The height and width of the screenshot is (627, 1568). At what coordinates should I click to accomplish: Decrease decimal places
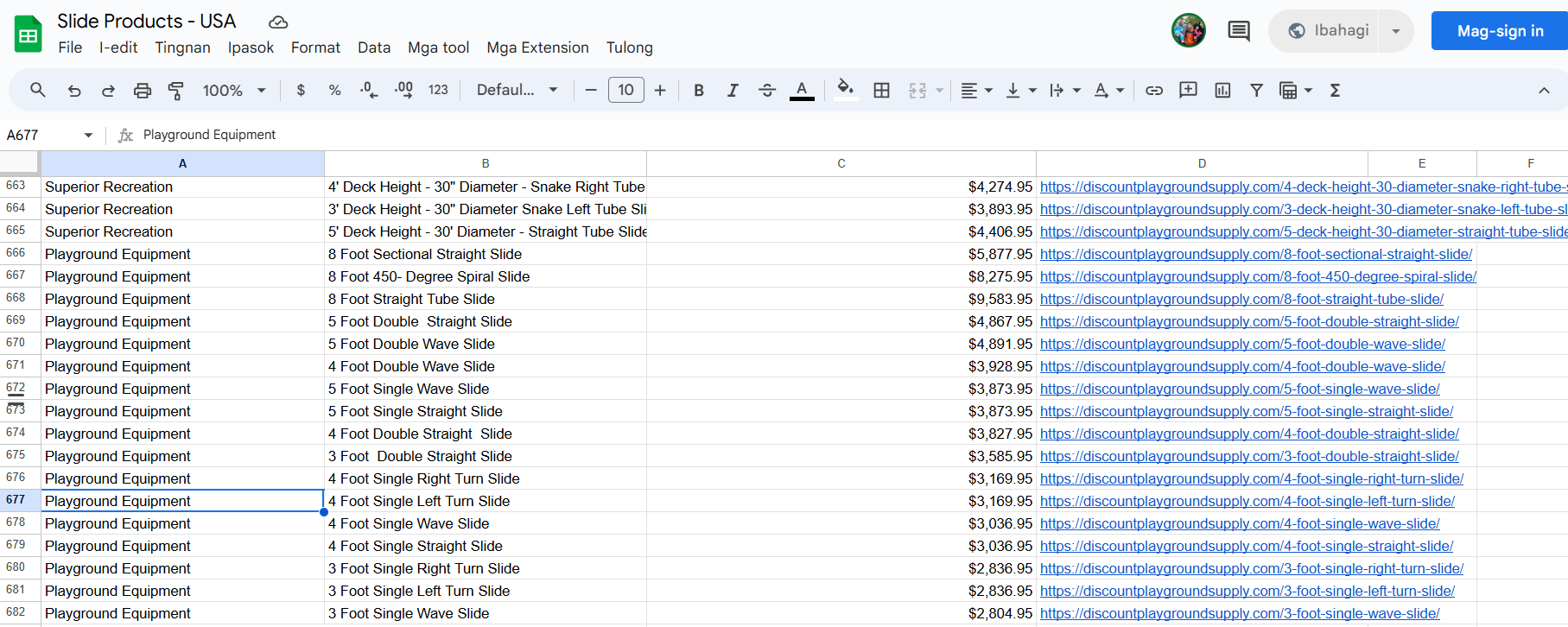click(369, 90)
